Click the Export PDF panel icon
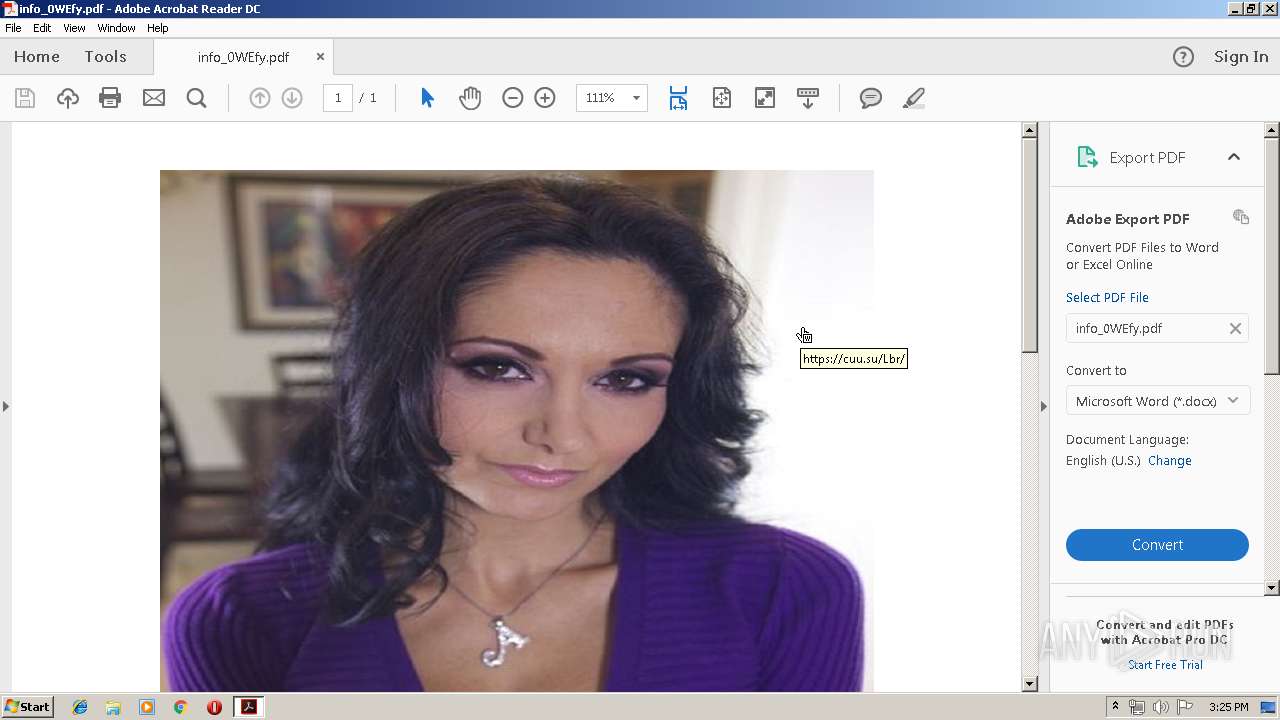Viewport: 1280px width, 720px height. pyautogui.click(x=1087, y=157)
